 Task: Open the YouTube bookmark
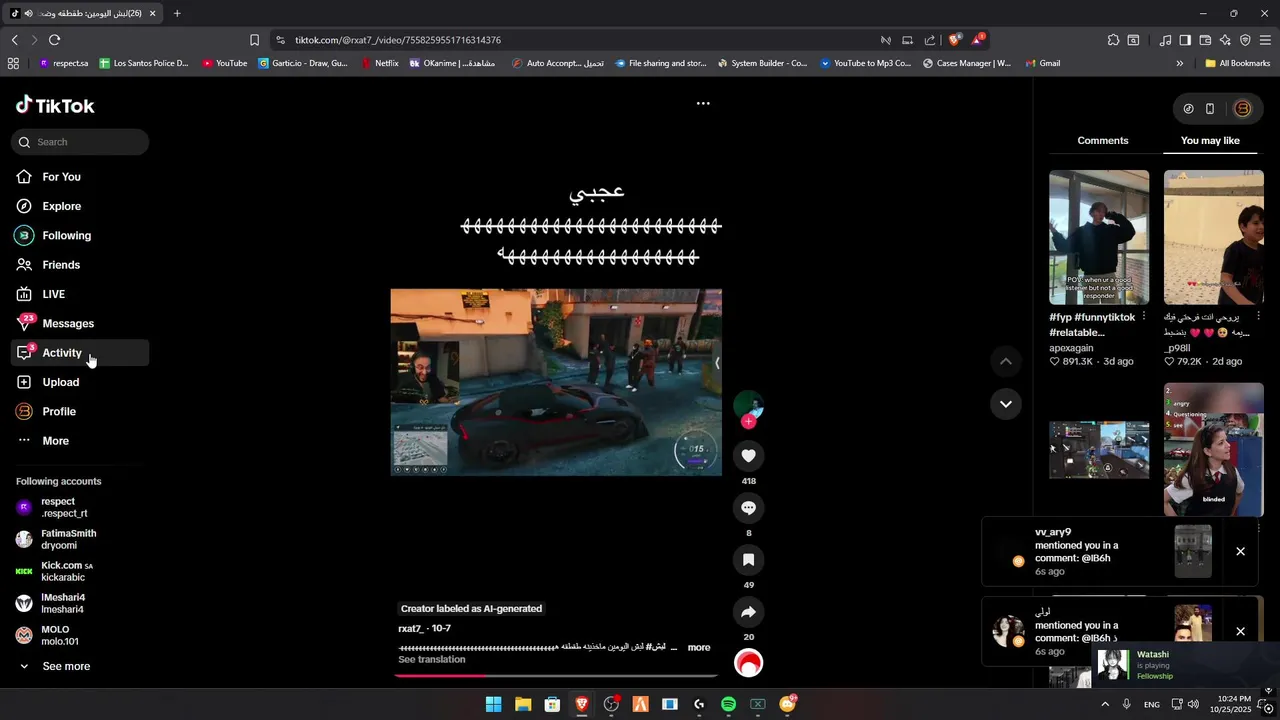click(224, 63)
